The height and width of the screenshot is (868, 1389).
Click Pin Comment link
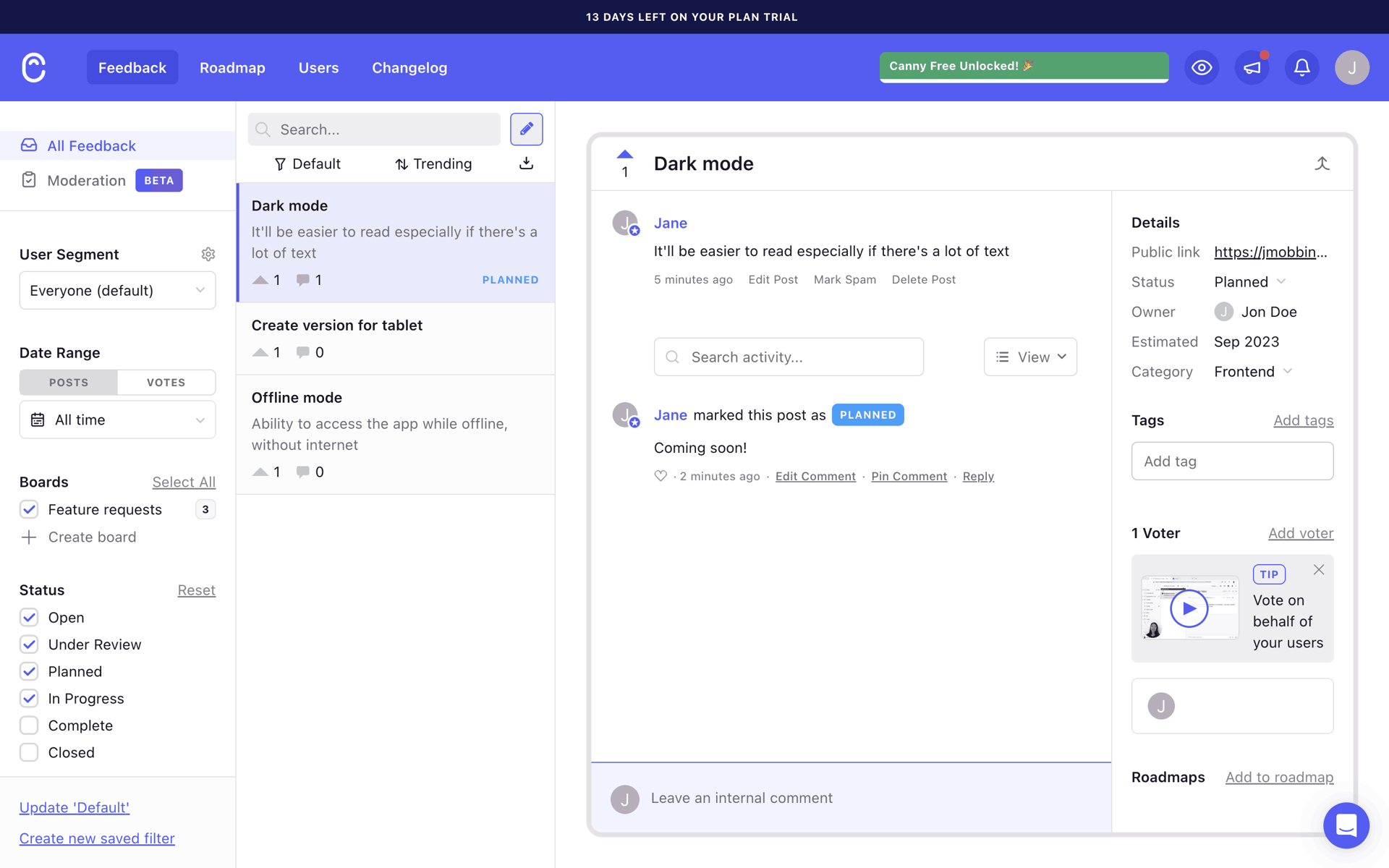click(x=909, y=476)
